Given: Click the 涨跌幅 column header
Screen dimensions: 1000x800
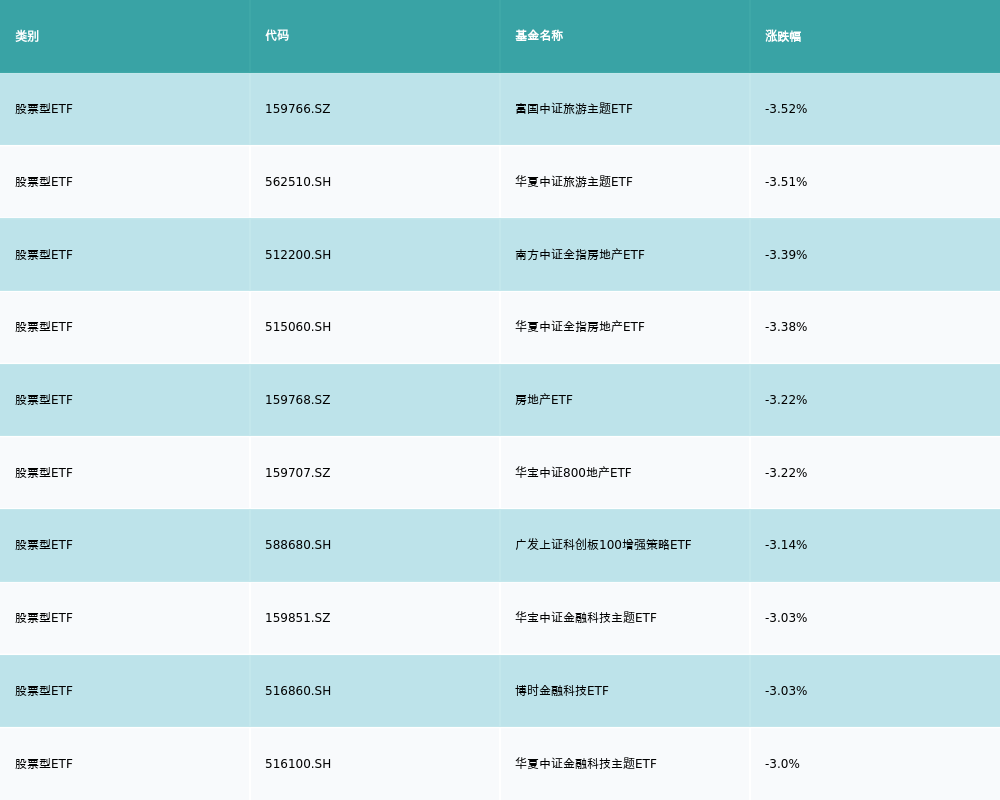Looking at the screenshot, I should [x=783, y=36].
